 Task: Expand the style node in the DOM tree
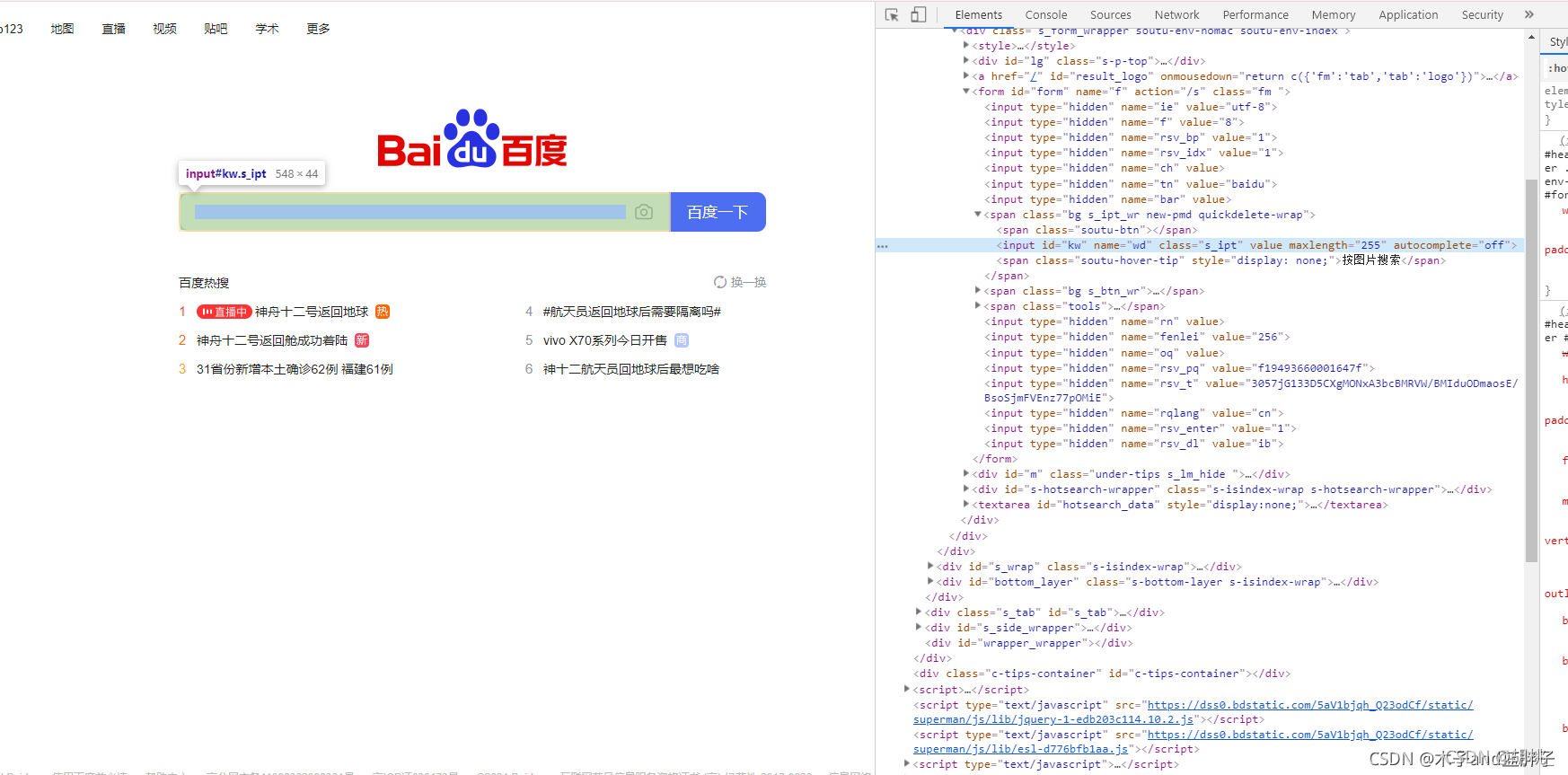tap(966, 46)
